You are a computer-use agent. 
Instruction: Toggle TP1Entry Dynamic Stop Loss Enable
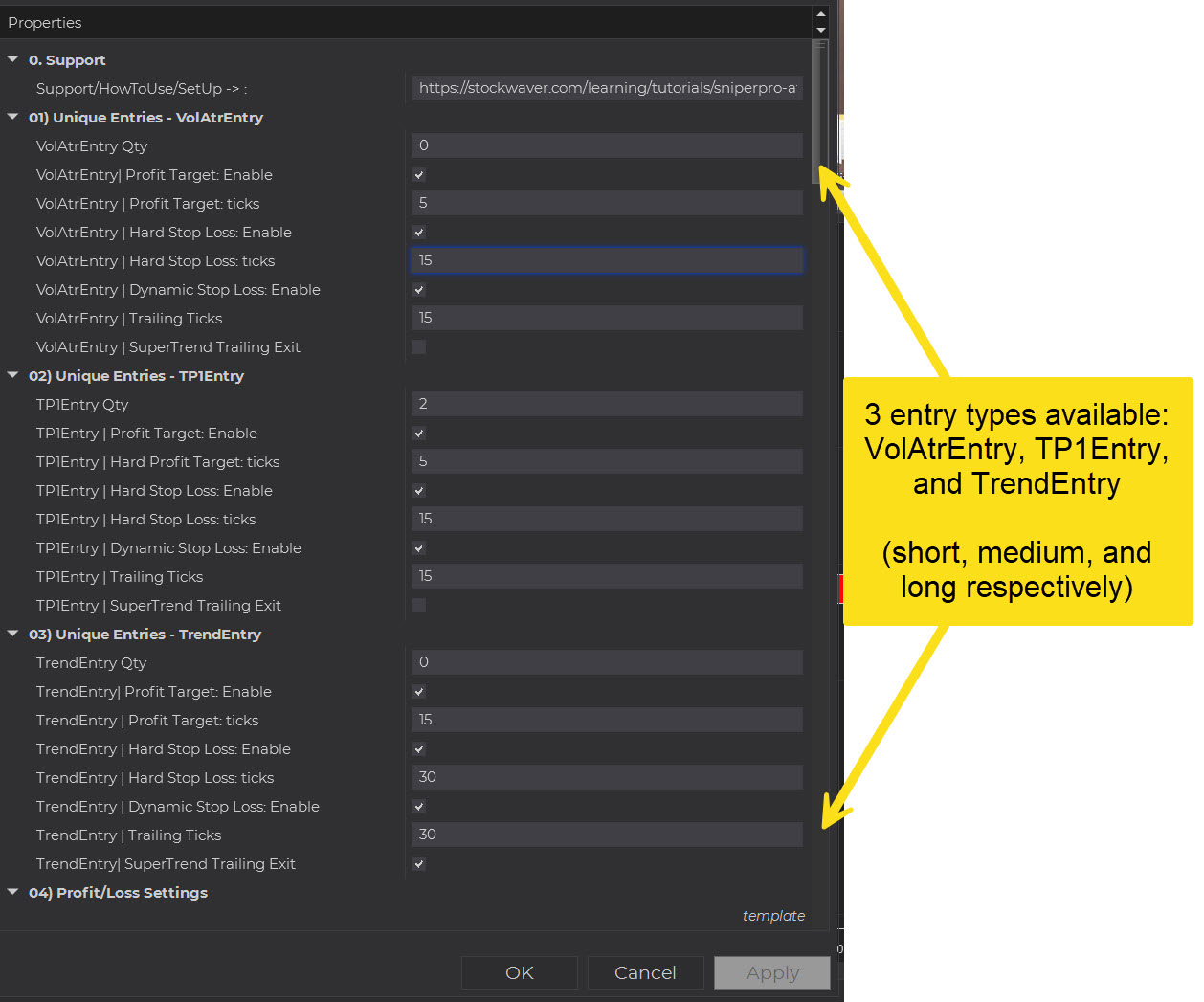pyautogui.click(x=418, y=548)
